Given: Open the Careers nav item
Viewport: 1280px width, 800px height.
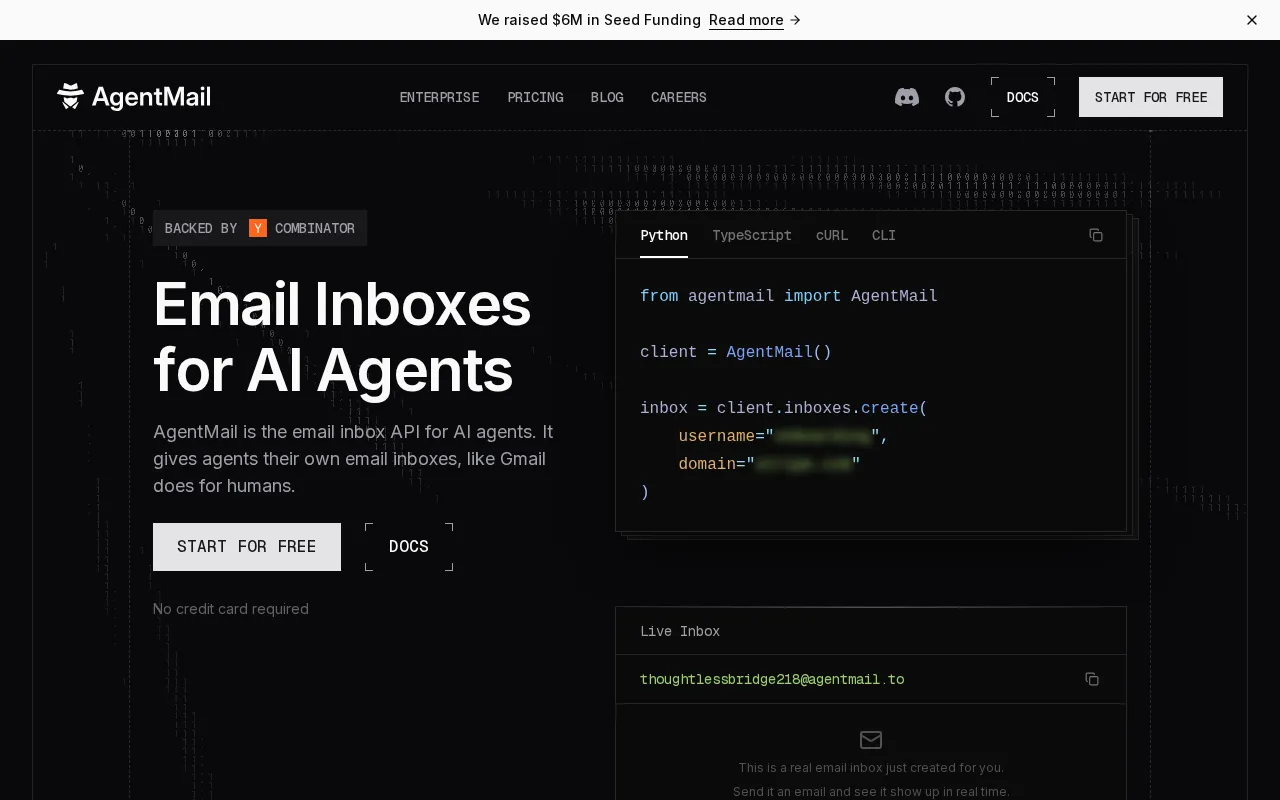Looking at the screenshot, I should click(x=679, y=97).
